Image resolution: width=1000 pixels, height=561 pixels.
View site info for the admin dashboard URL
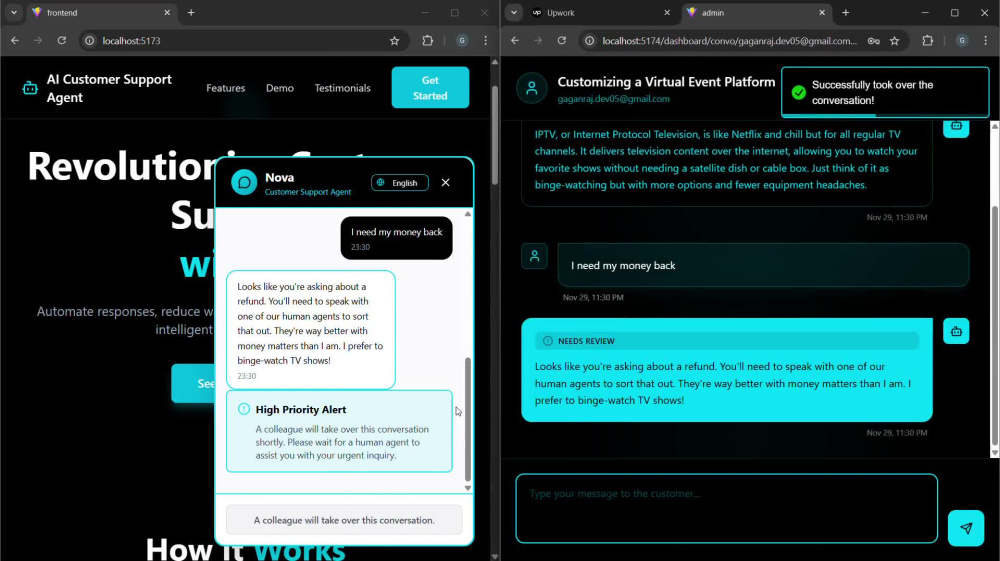point(590,41)
